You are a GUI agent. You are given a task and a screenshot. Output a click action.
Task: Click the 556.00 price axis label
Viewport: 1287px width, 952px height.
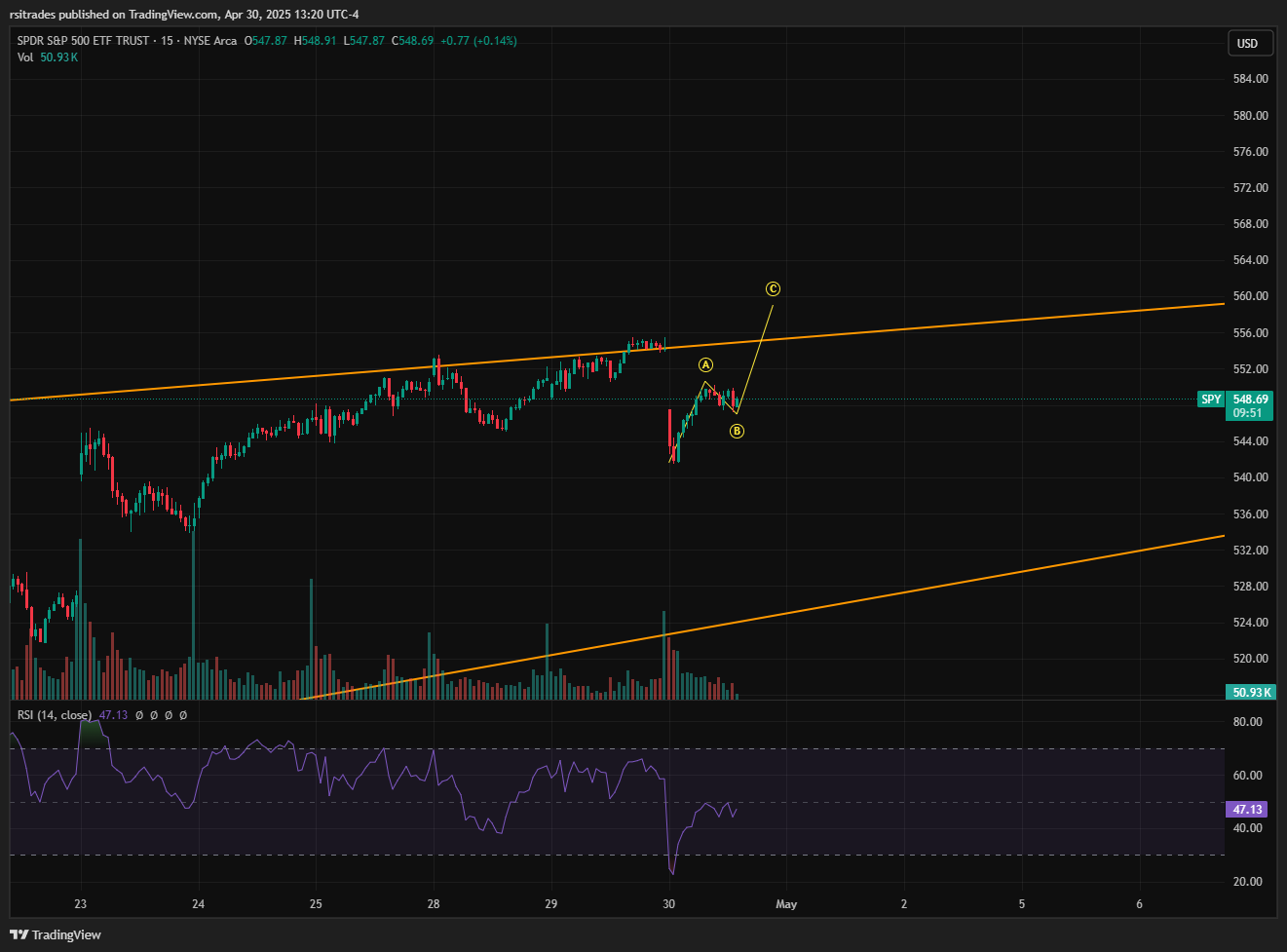(x=1251, y=333)
